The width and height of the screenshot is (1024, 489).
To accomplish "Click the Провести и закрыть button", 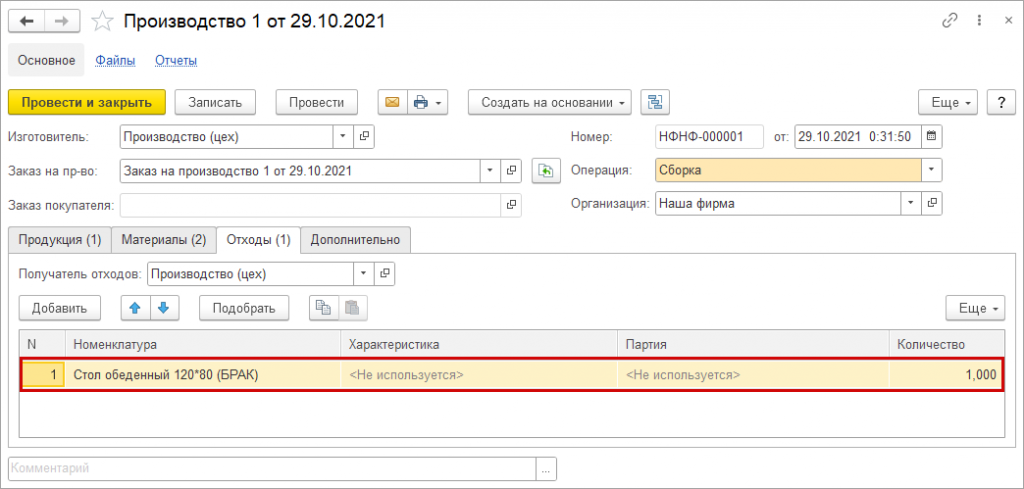I will (86, 102).
